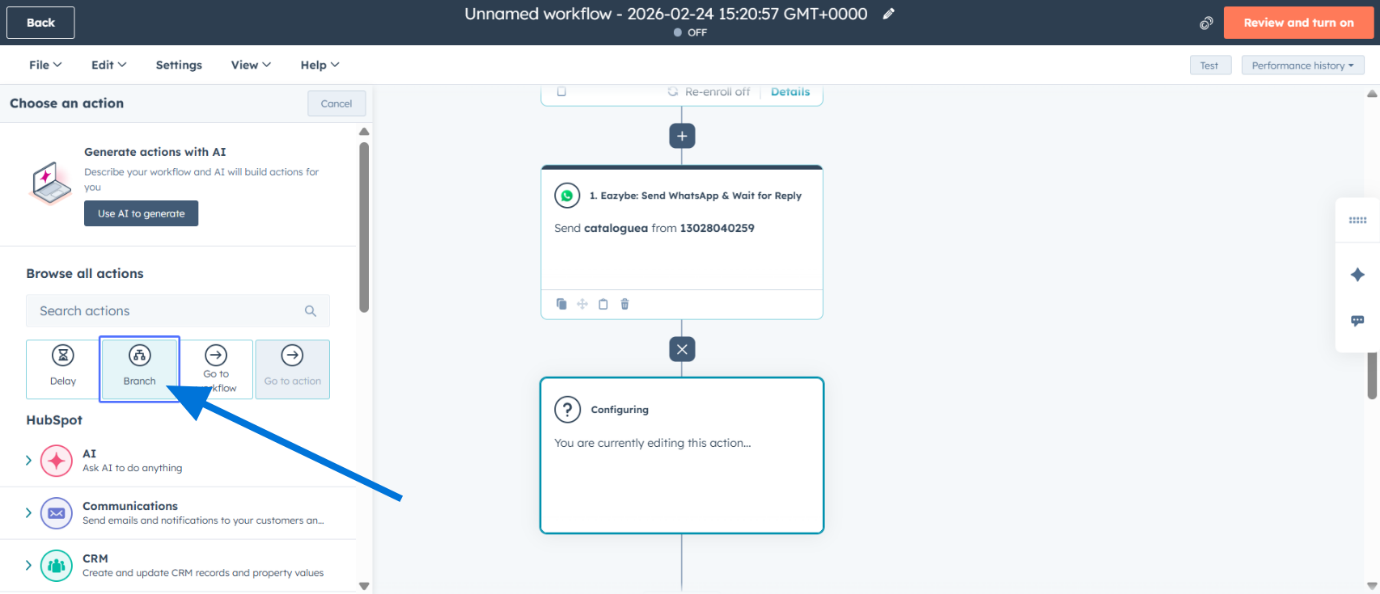Screen dimensions: 1380x594
Task: Click the Configuring action card
Action: (x=682, y=456)
